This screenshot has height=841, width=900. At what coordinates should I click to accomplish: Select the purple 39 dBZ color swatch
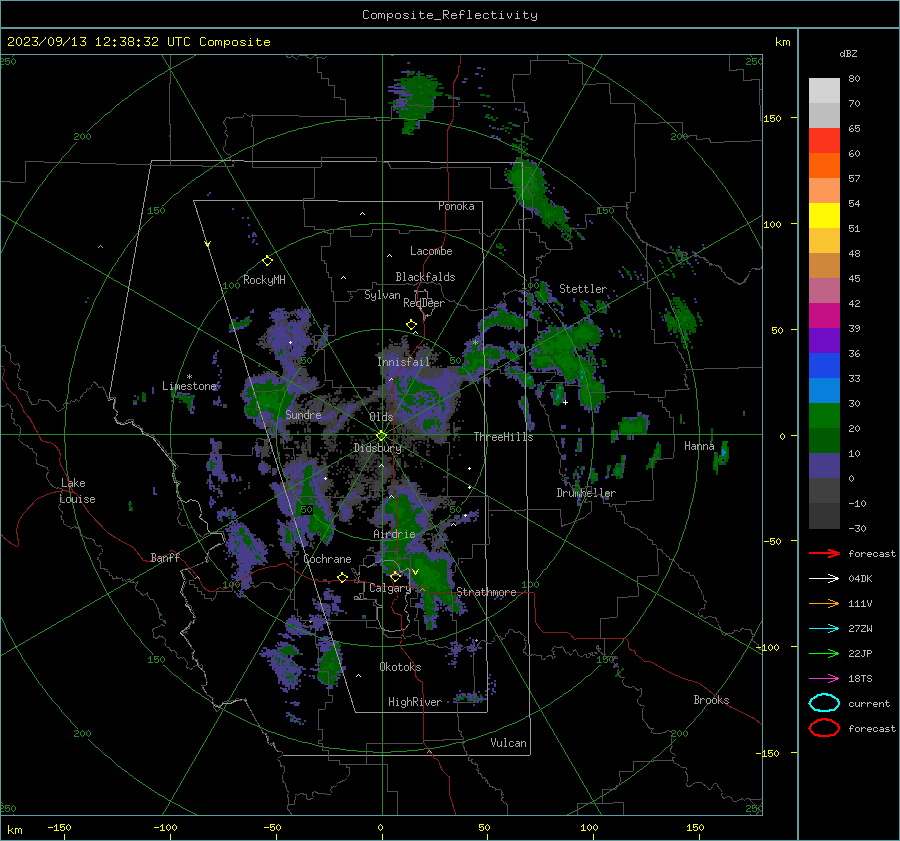tap(824, 340)
